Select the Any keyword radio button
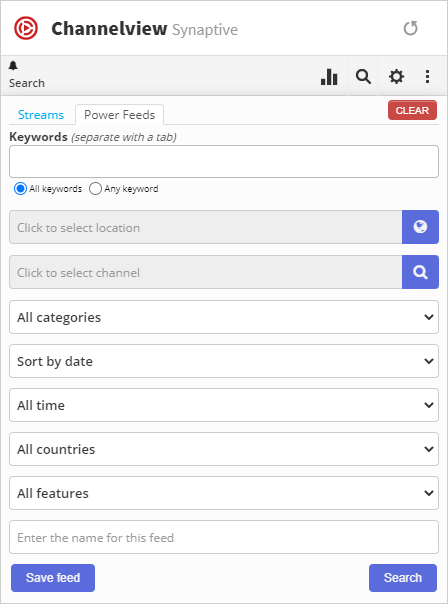The width and height of the screenshot is (448, 604). [x=95, y=189]
